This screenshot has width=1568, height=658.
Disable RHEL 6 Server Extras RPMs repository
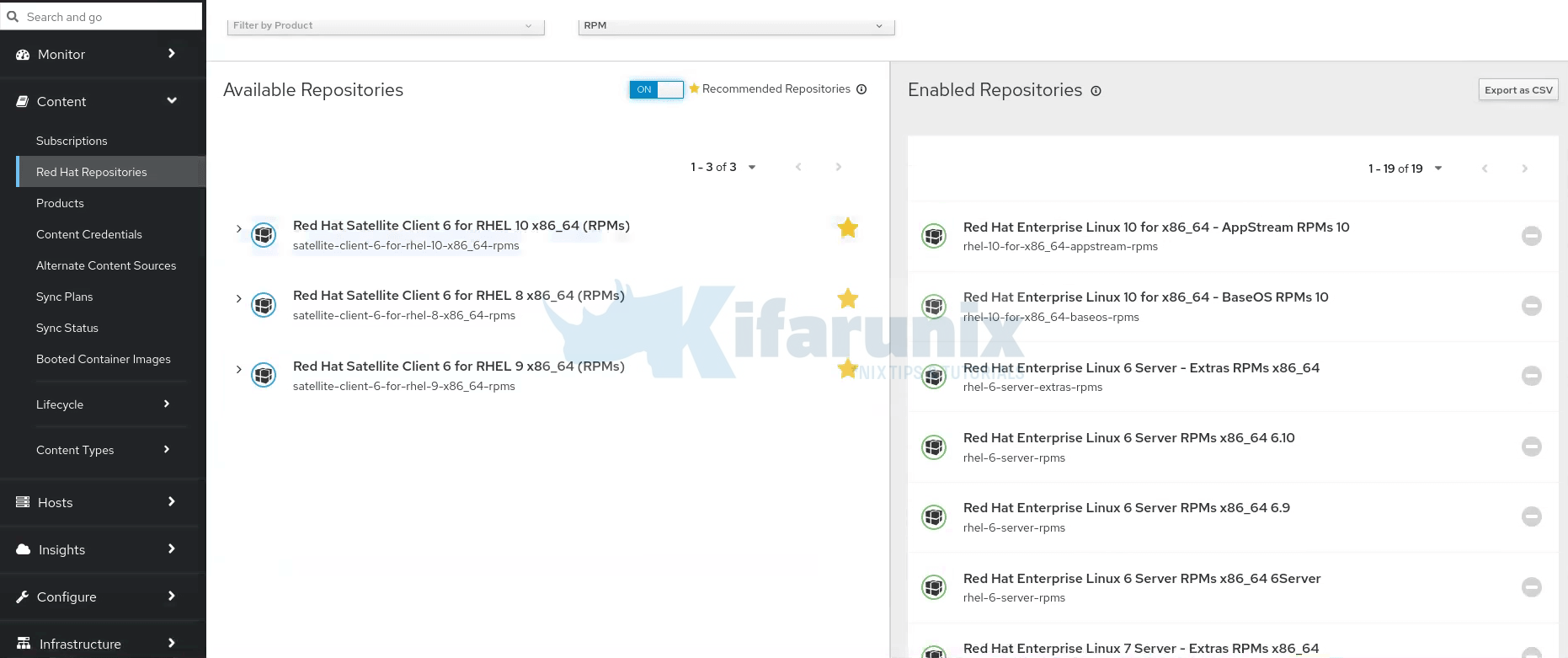(x=1532, y=376)
